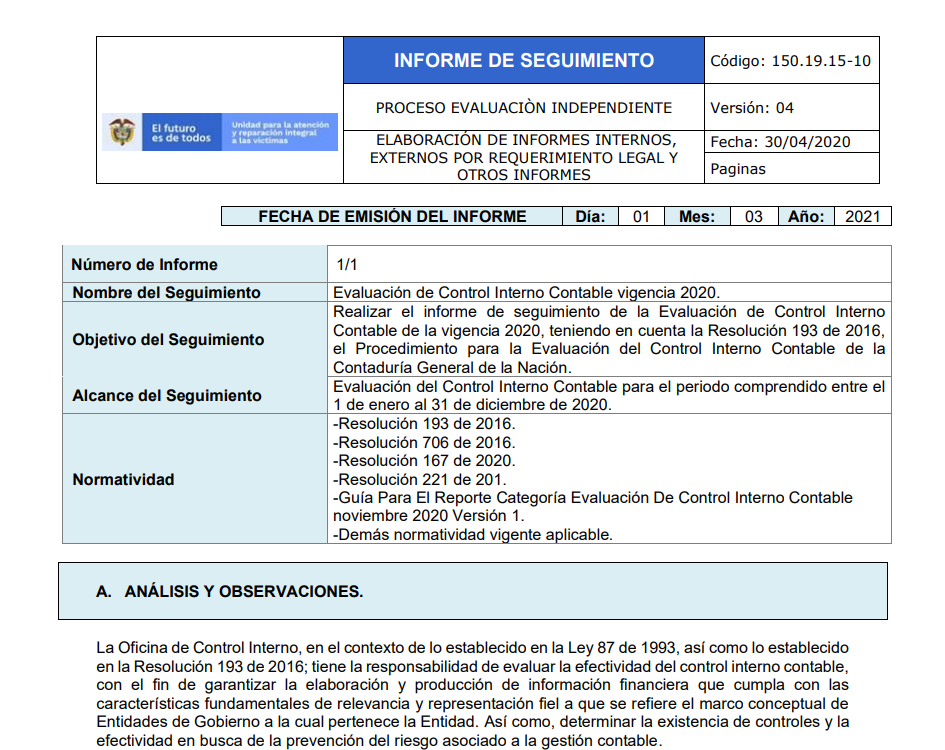Click the '-Resolución 706 de 2016.' line
Image resolution: width=945 pixels, height=750 pixels.
click(424, 443)
